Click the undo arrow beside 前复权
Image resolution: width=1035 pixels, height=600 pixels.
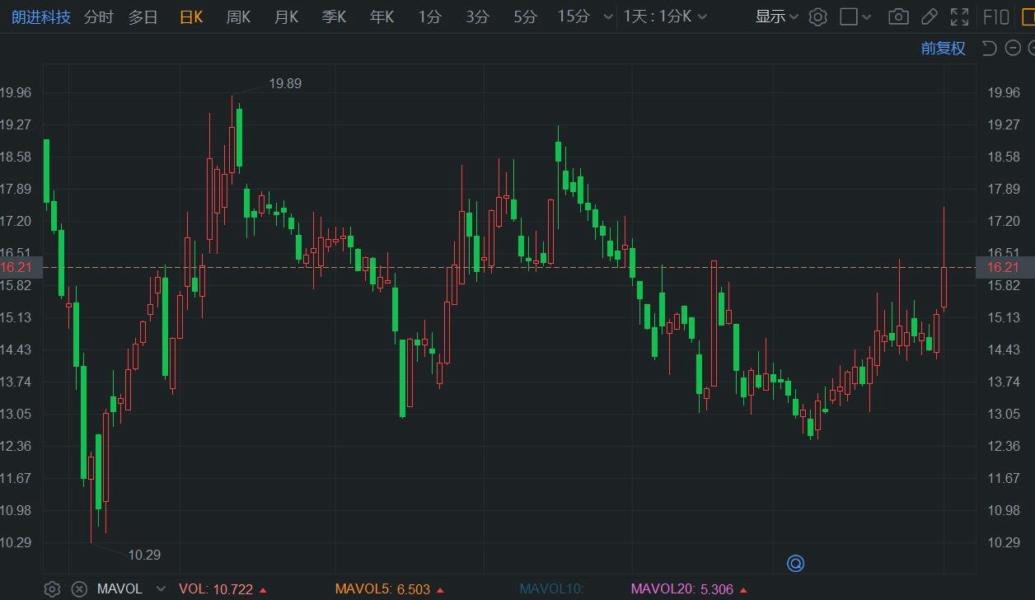coord(989,48)
